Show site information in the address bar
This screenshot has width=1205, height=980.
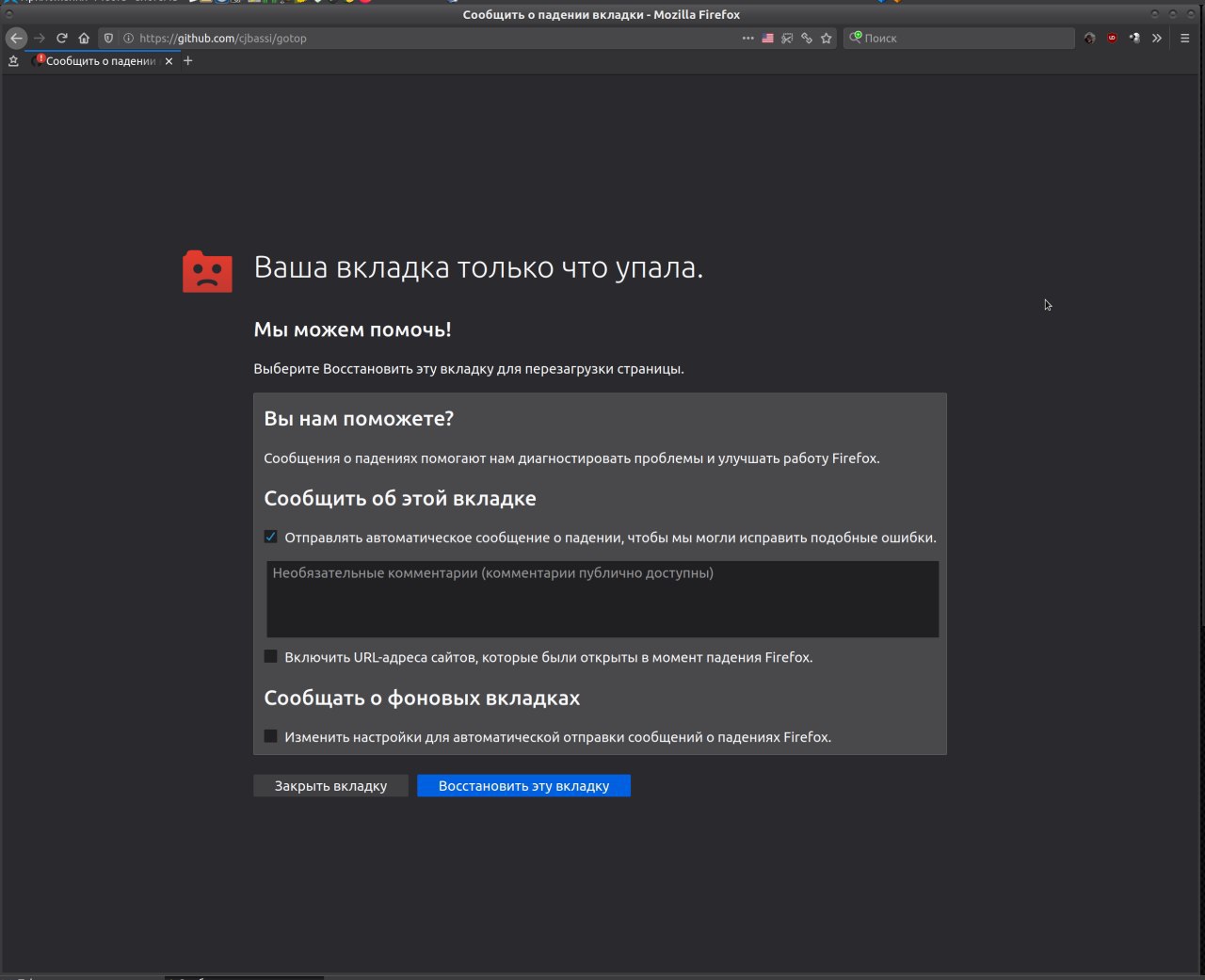coord(128,38)
